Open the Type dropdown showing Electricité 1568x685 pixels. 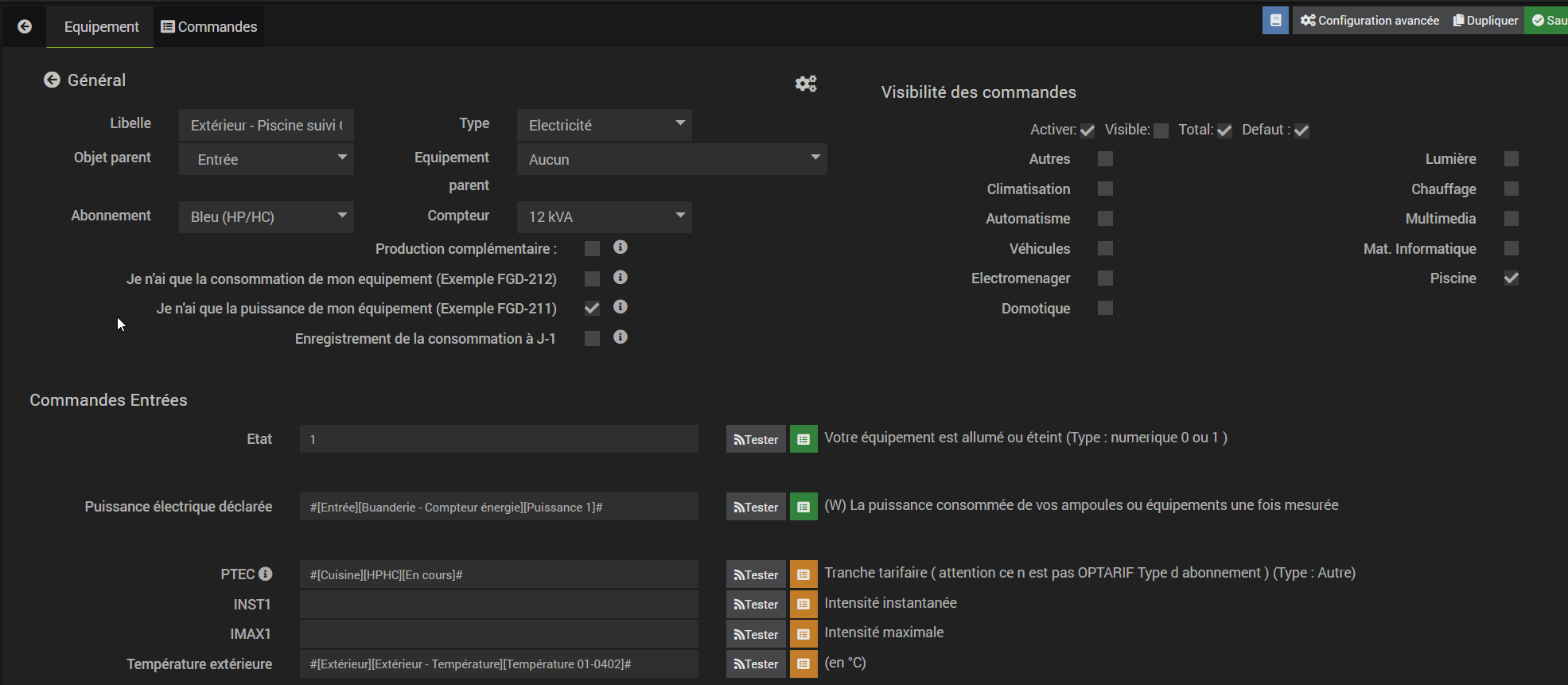pos(605,125)
